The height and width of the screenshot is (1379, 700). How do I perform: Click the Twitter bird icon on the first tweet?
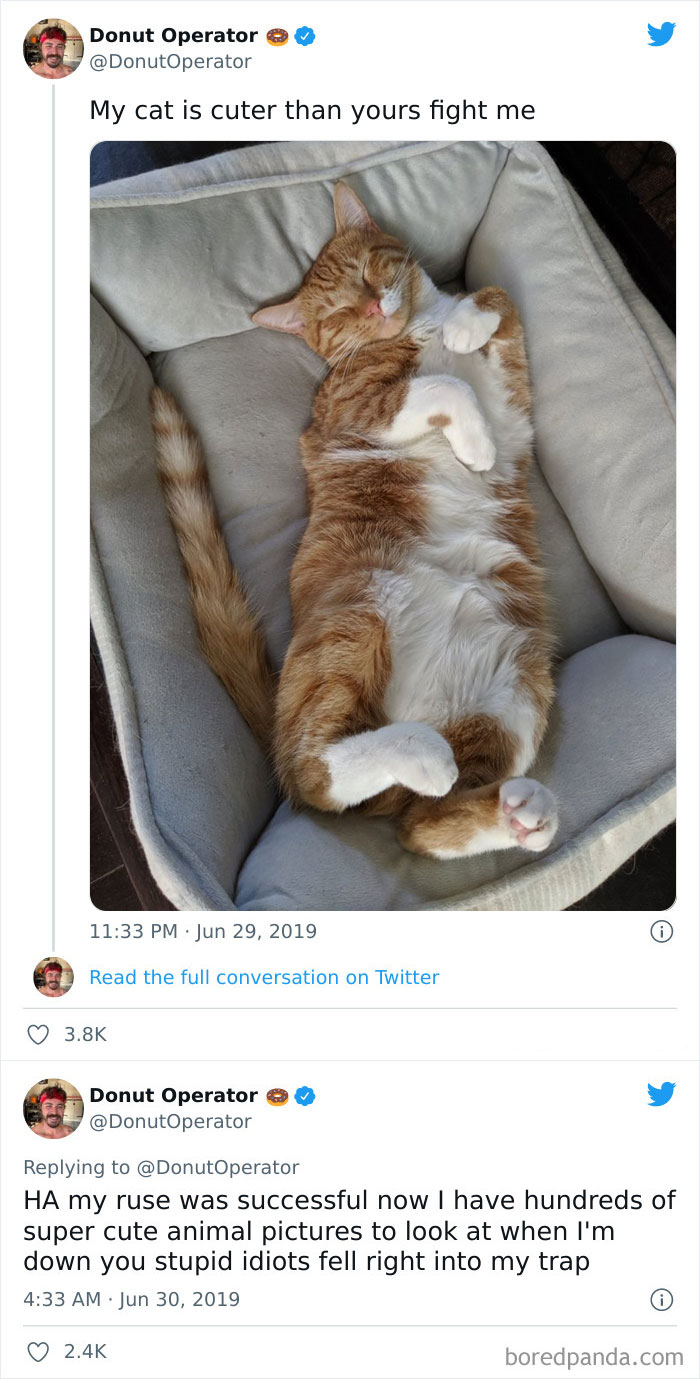[x=661, y=33]
